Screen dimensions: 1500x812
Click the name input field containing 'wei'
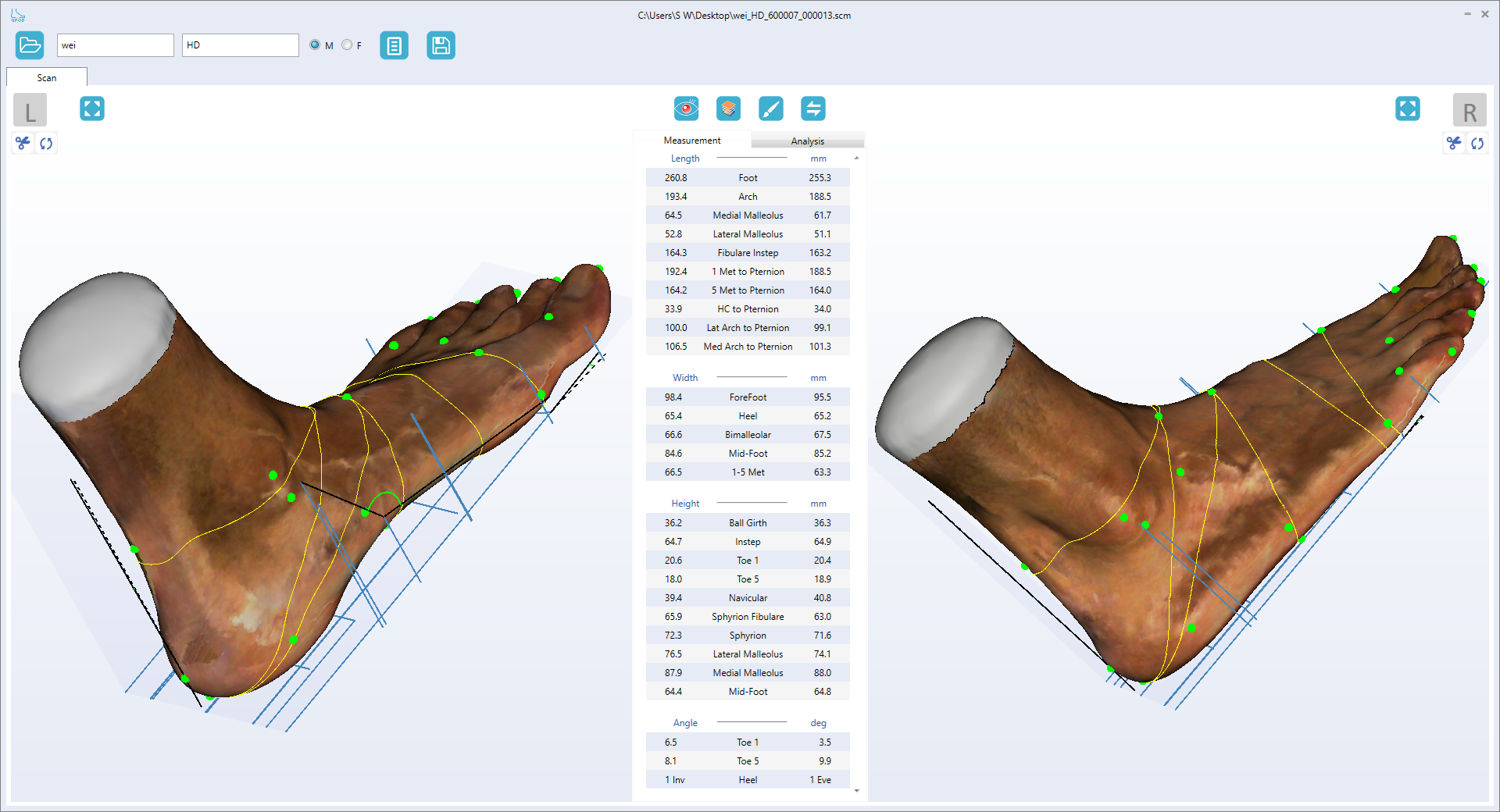pyautogui.click(x=116, y=45)
